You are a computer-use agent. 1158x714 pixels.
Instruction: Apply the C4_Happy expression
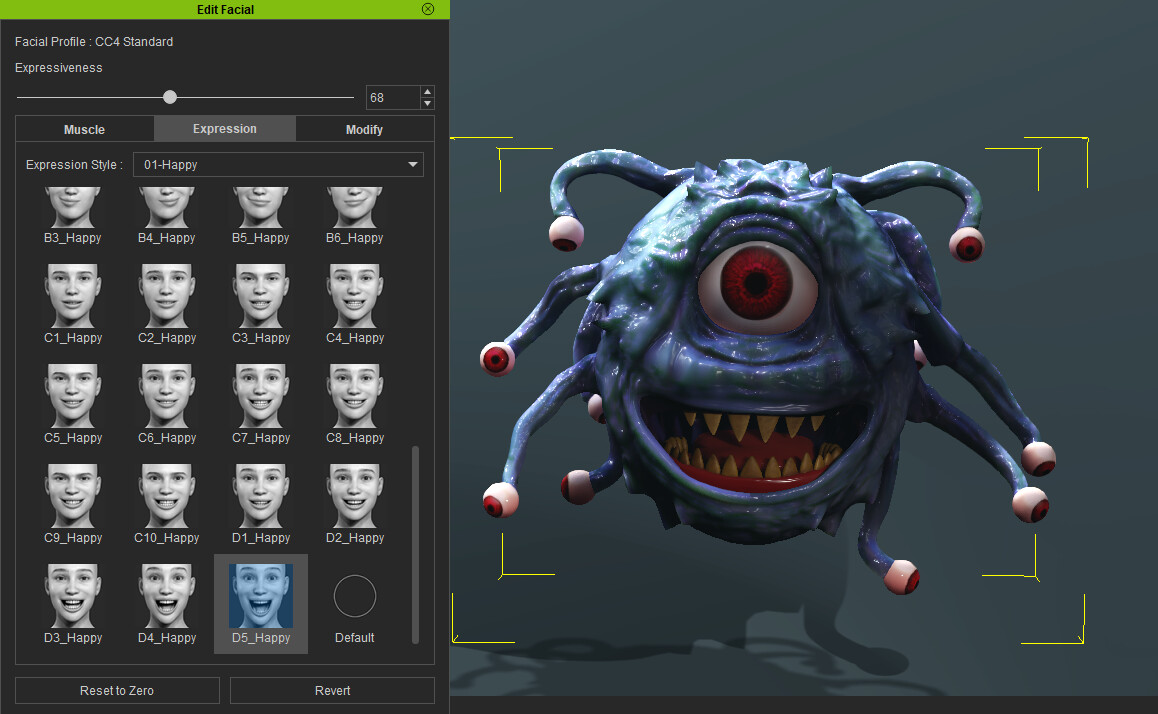[x=355, y=295]
